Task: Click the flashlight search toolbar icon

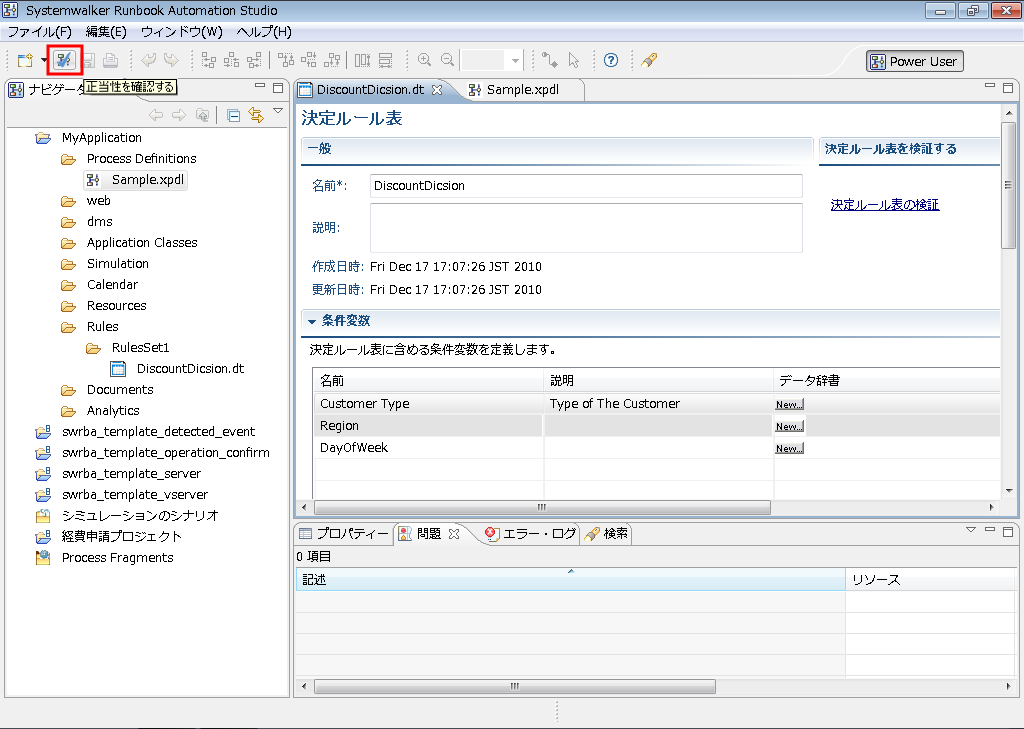Action: pyautogui.click(x=648, y=61)
